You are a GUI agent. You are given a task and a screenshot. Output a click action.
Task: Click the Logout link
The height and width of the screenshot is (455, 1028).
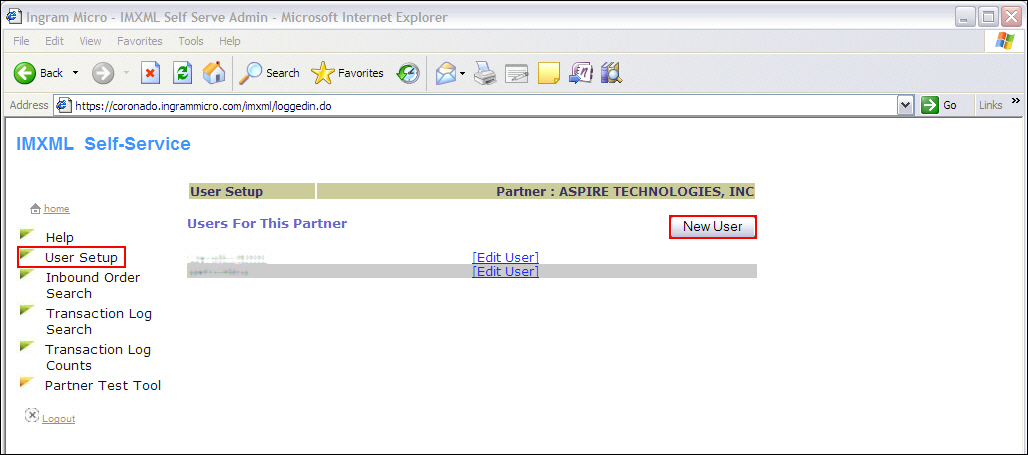coord(58,418)
